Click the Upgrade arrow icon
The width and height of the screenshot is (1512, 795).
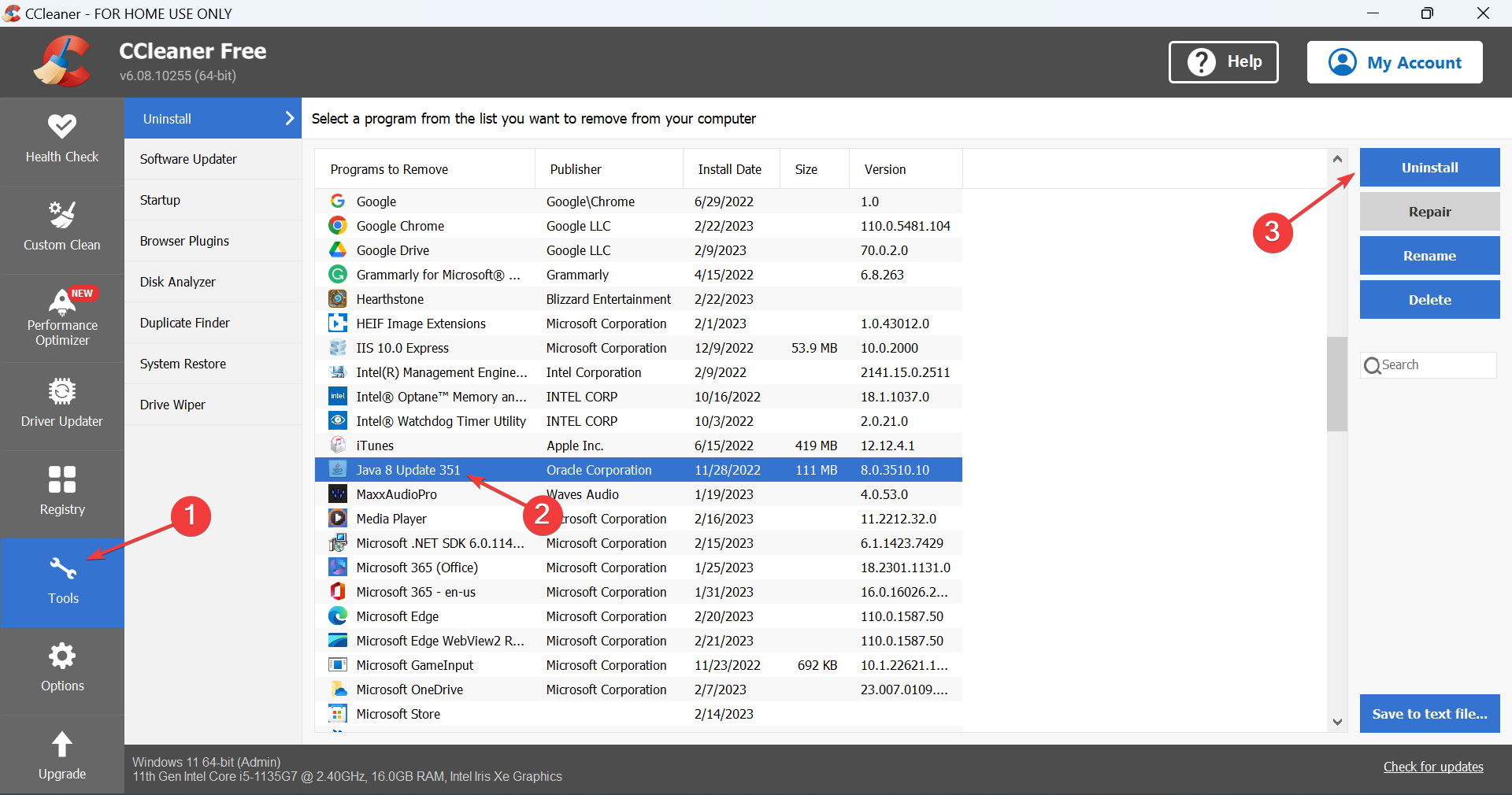click(62, 744)
